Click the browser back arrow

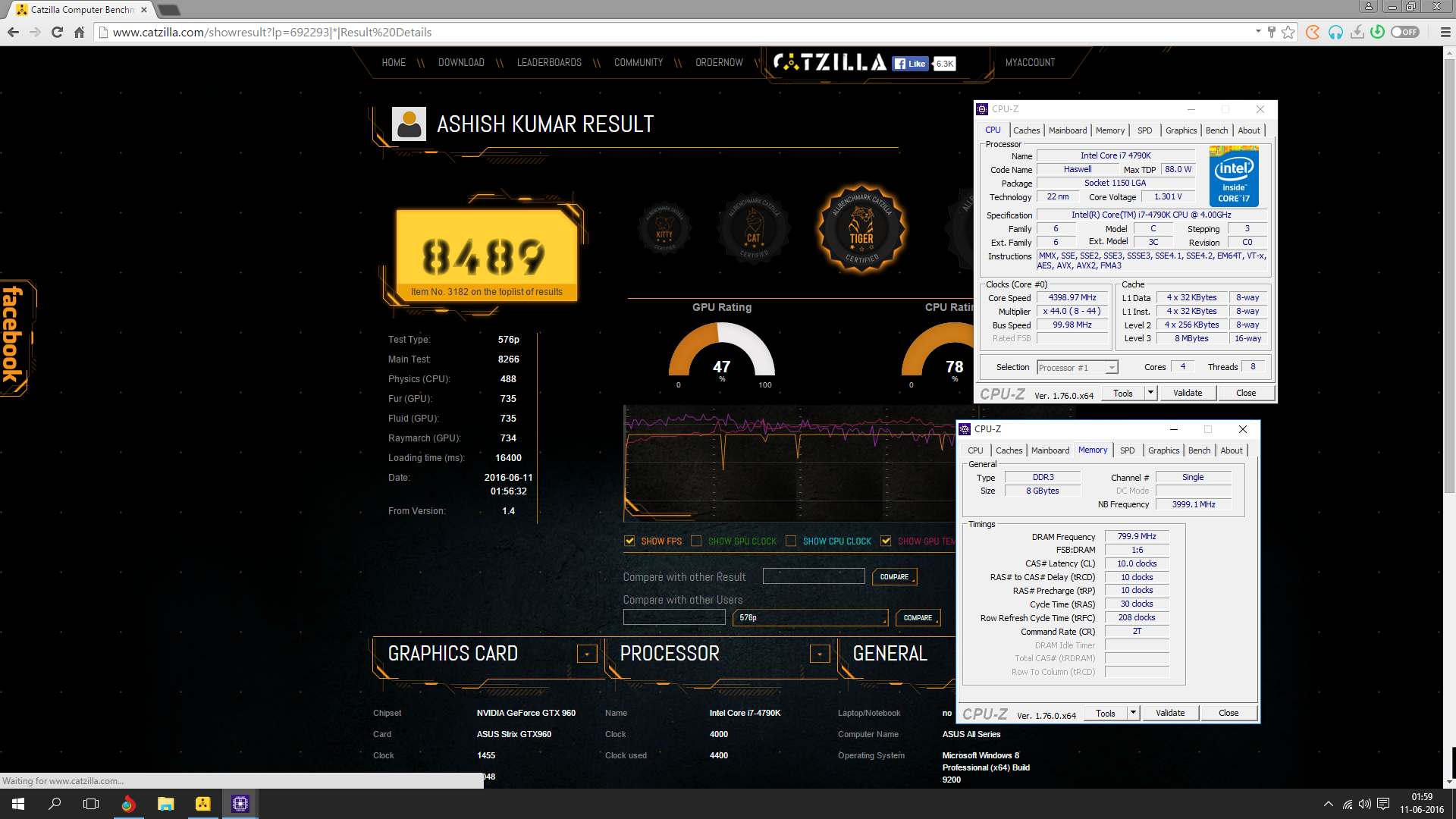[13, 32]
